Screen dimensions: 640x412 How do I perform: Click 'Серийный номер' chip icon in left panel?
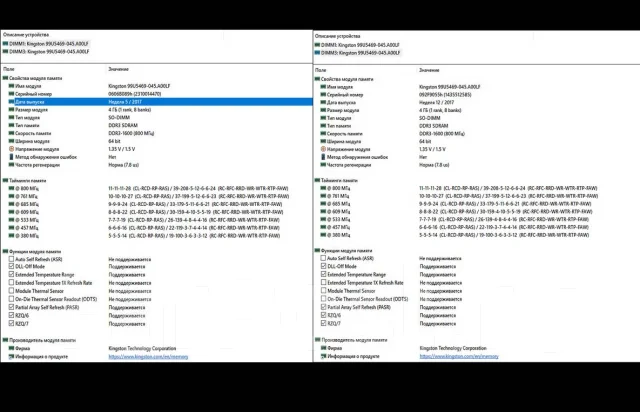point(11,94)
